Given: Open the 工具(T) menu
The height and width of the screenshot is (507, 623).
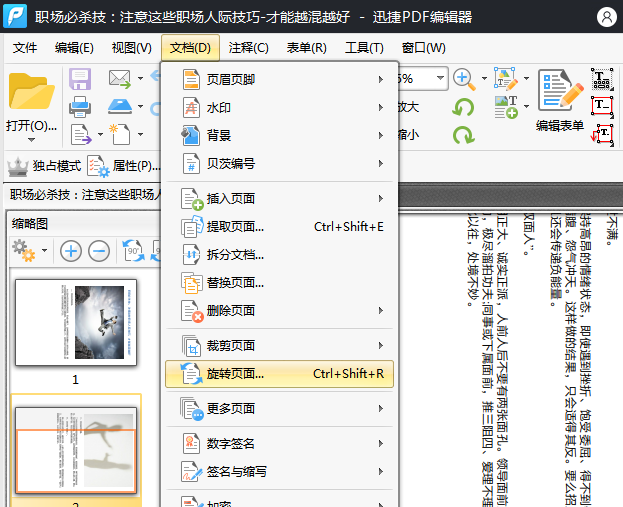Looking at the screenshot, I should 364,48.
